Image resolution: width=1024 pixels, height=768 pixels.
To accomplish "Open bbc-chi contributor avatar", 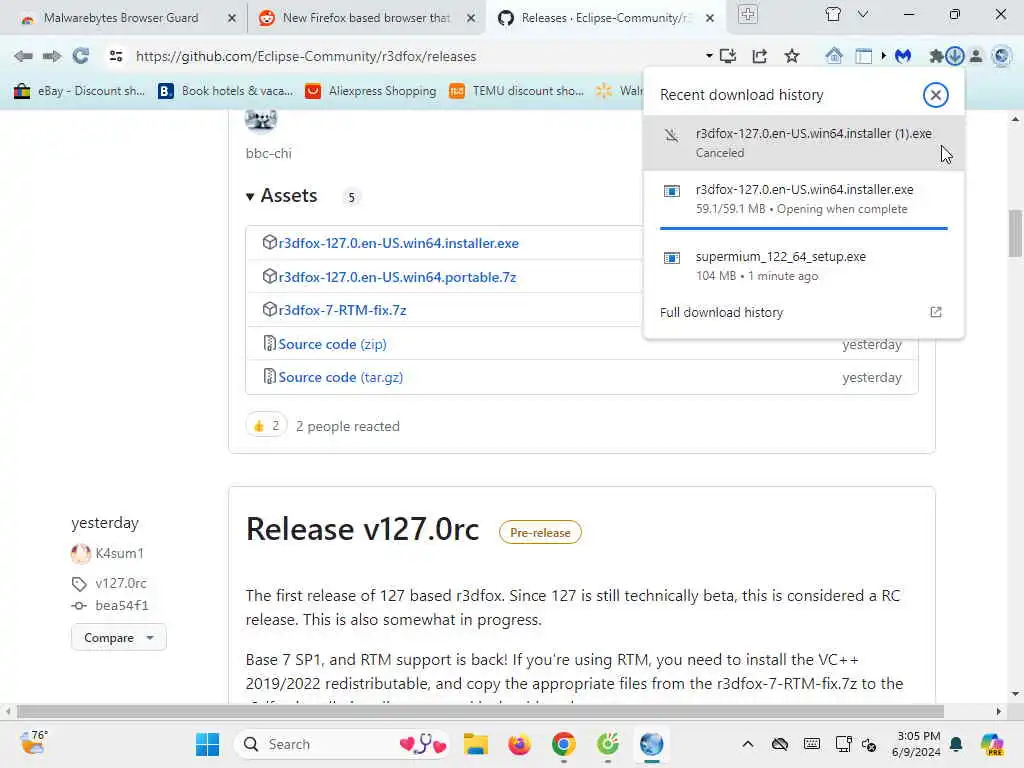I will pos(261,121).
